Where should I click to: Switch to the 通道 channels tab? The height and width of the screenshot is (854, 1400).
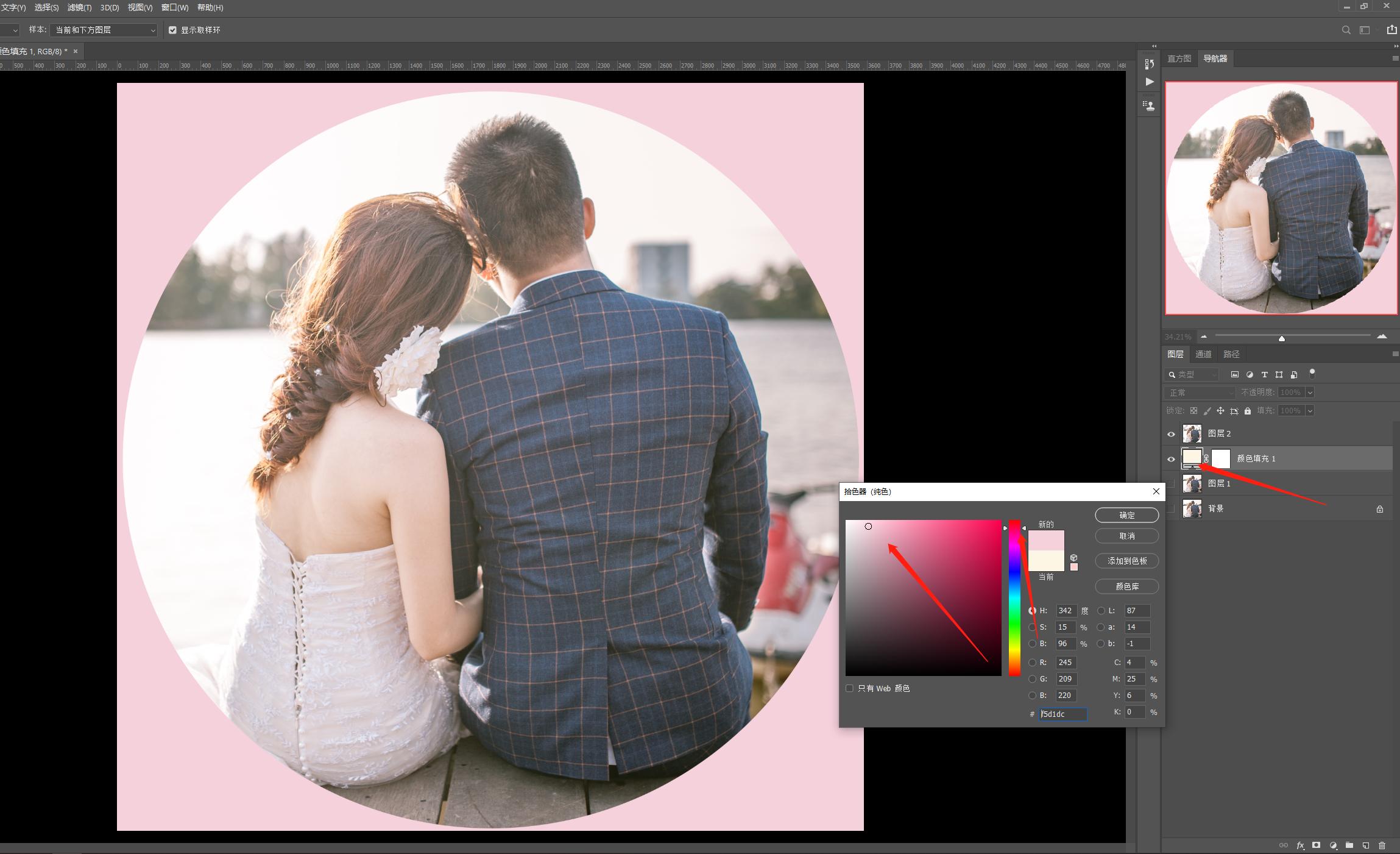click(1203, 354)
